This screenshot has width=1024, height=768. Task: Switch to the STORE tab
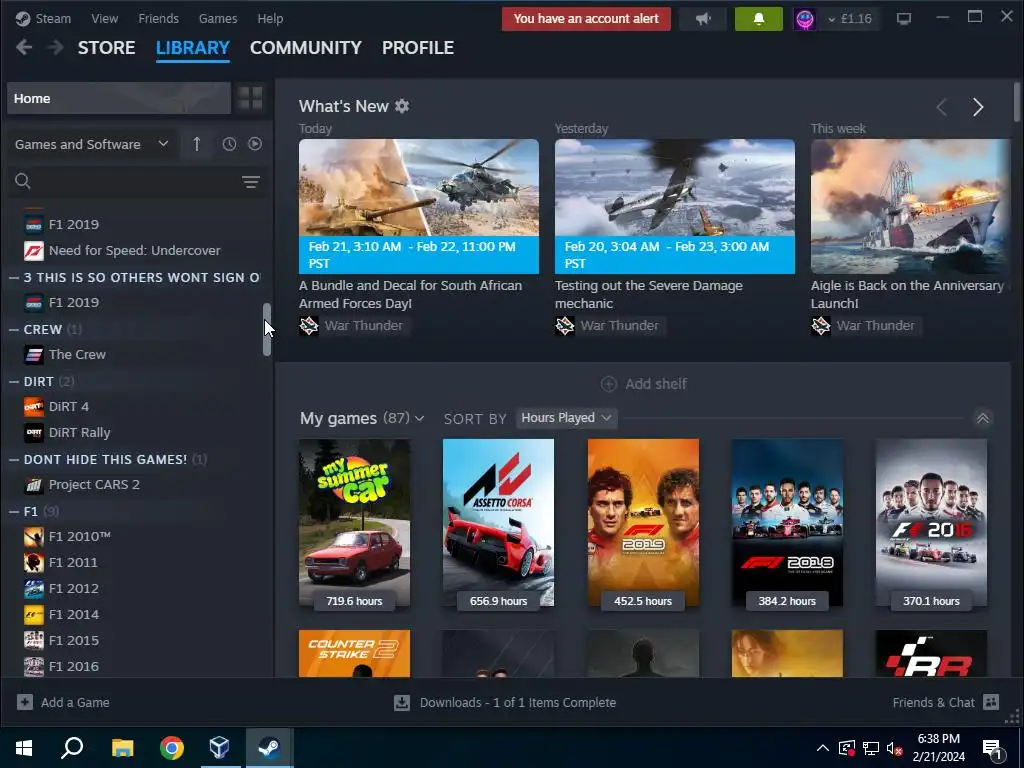(106, 48)
